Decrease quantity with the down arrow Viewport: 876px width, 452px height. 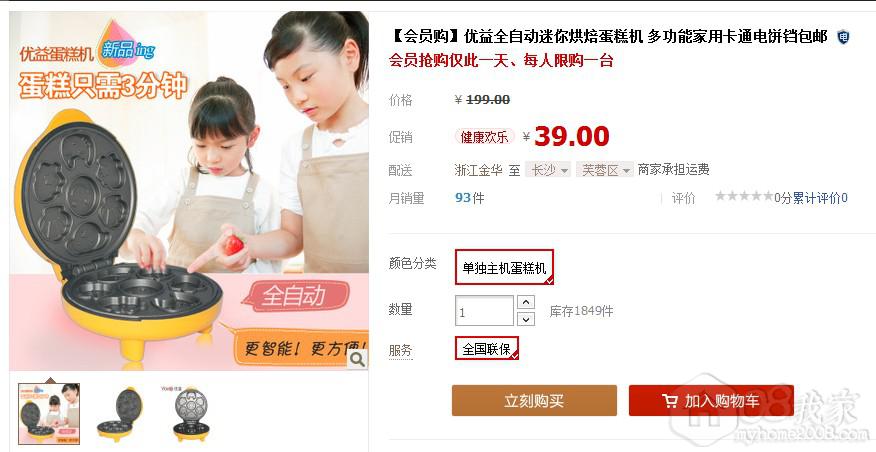click(526, 319)
